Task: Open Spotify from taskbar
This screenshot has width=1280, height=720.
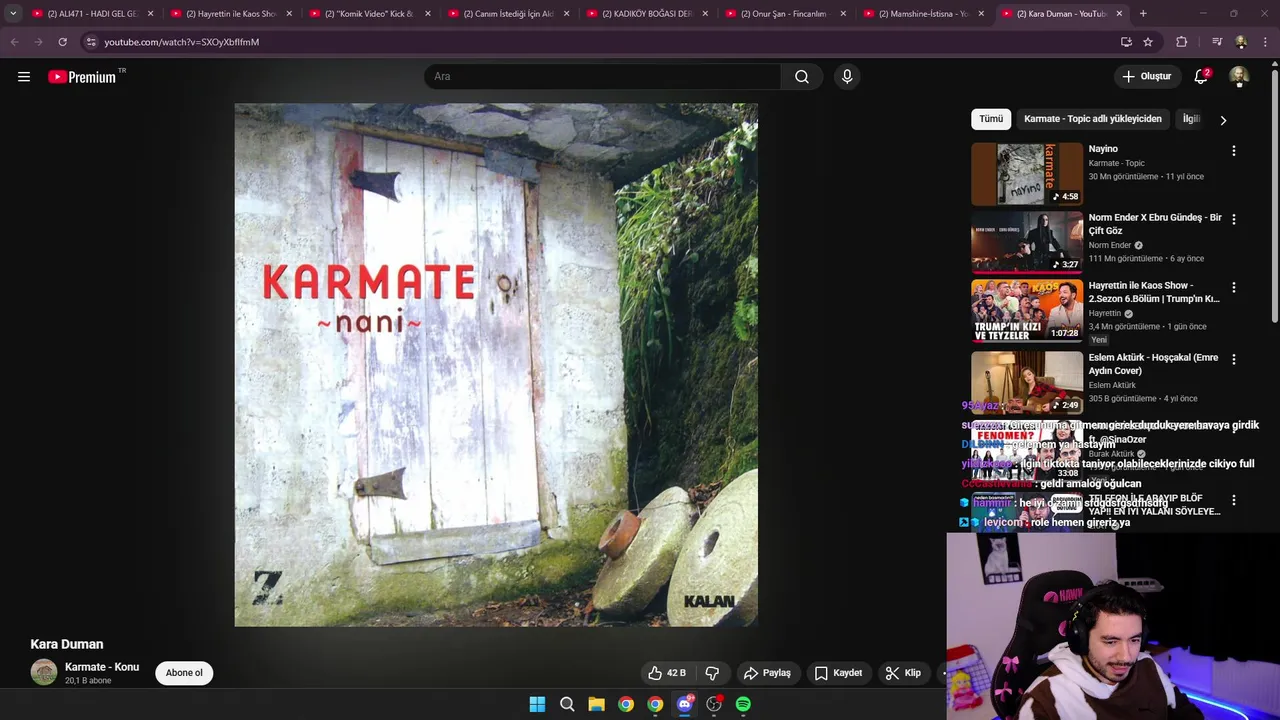Action: (743, 704)
